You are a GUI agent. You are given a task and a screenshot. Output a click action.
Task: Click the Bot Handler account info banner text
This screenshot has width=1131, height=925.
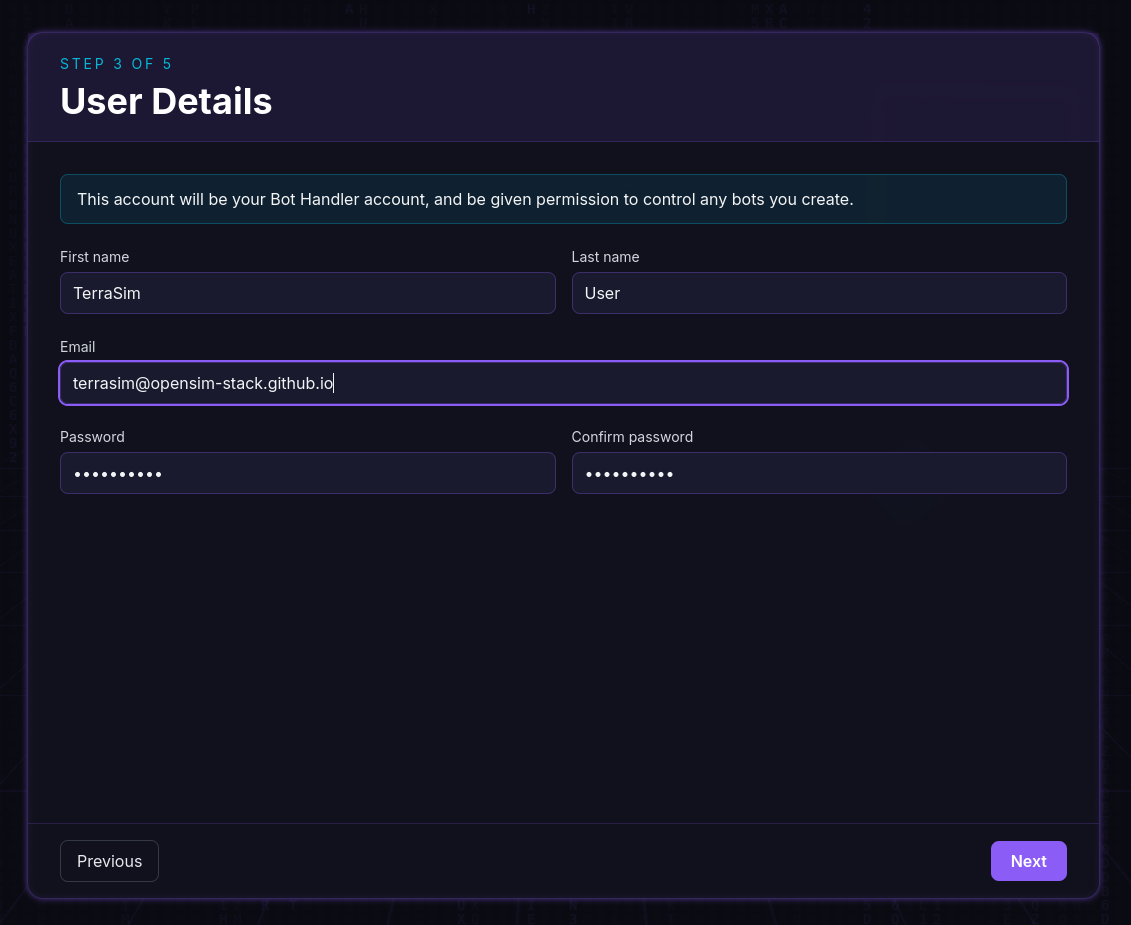(x=465, y=199)
